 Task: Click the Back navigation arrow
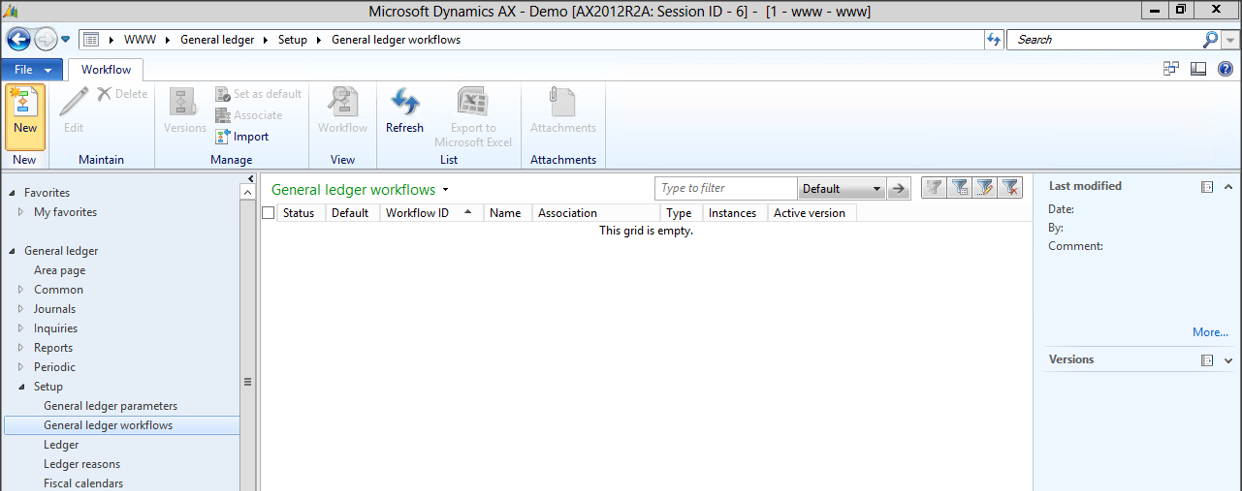coord(19,40)
